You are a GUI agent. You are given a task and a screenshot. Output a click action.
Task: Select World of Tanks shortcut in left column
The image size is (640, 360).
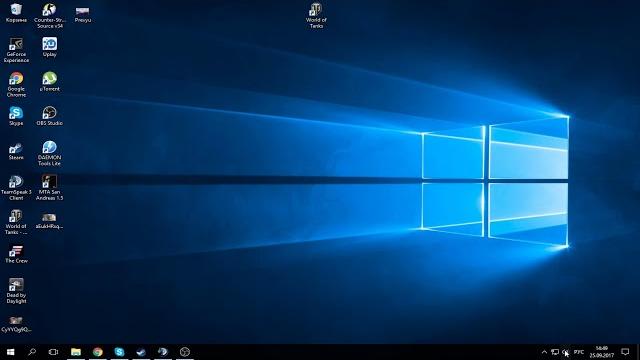coord(16,222)
